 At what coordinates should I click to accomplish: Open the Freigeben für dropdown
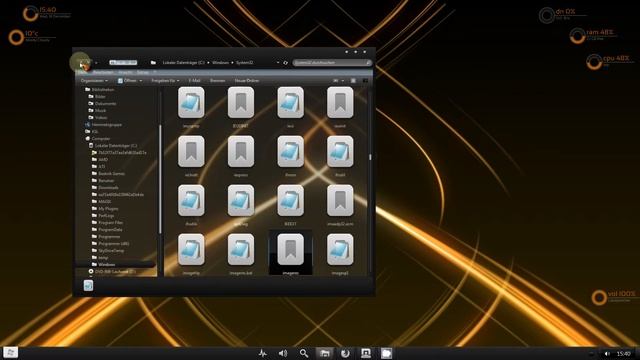[165, 81]
